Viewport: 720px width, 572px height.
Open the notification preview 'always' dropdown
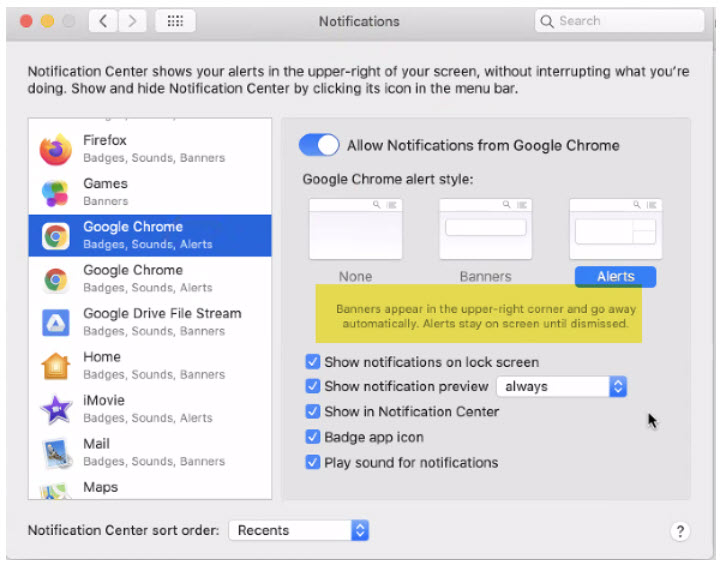(561, 386)
